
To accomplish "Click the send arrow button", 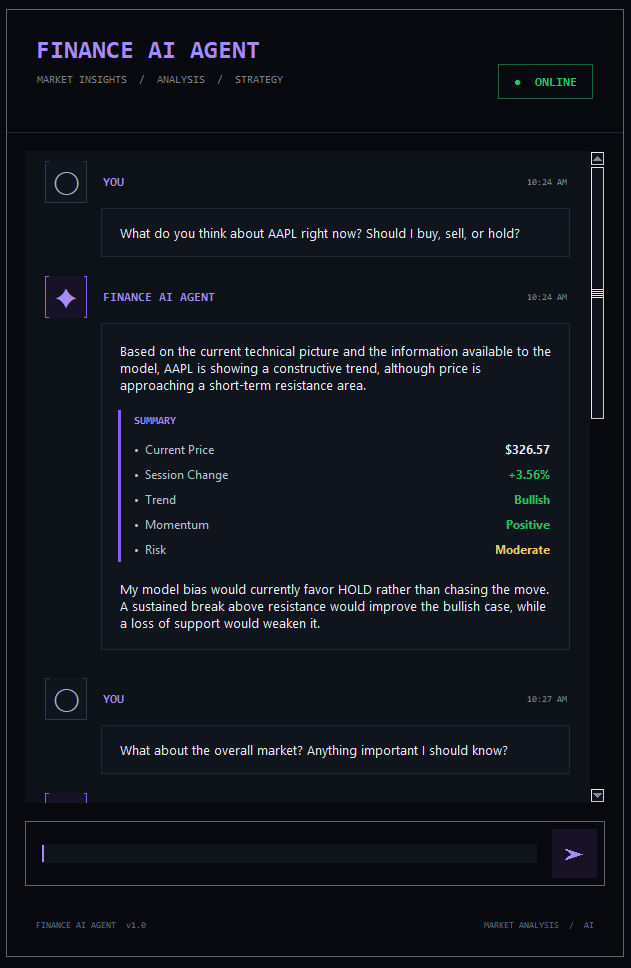I will click(x=574, y=853).
